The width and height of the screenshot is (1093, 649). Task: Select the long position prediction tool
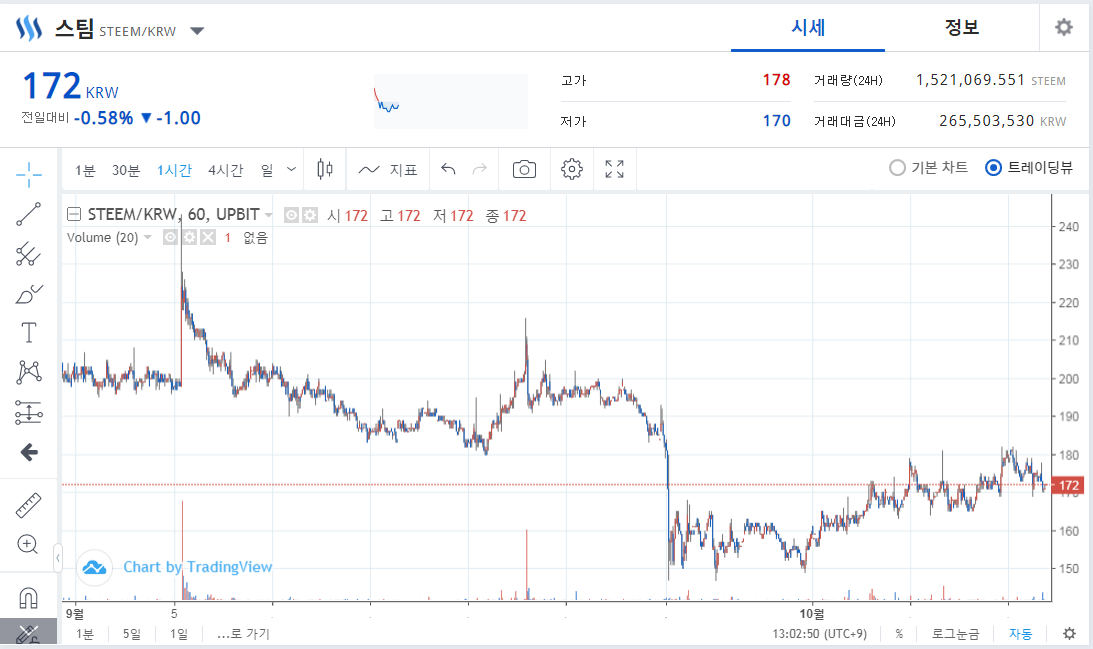pyautogui.click(x=29, y=413)
